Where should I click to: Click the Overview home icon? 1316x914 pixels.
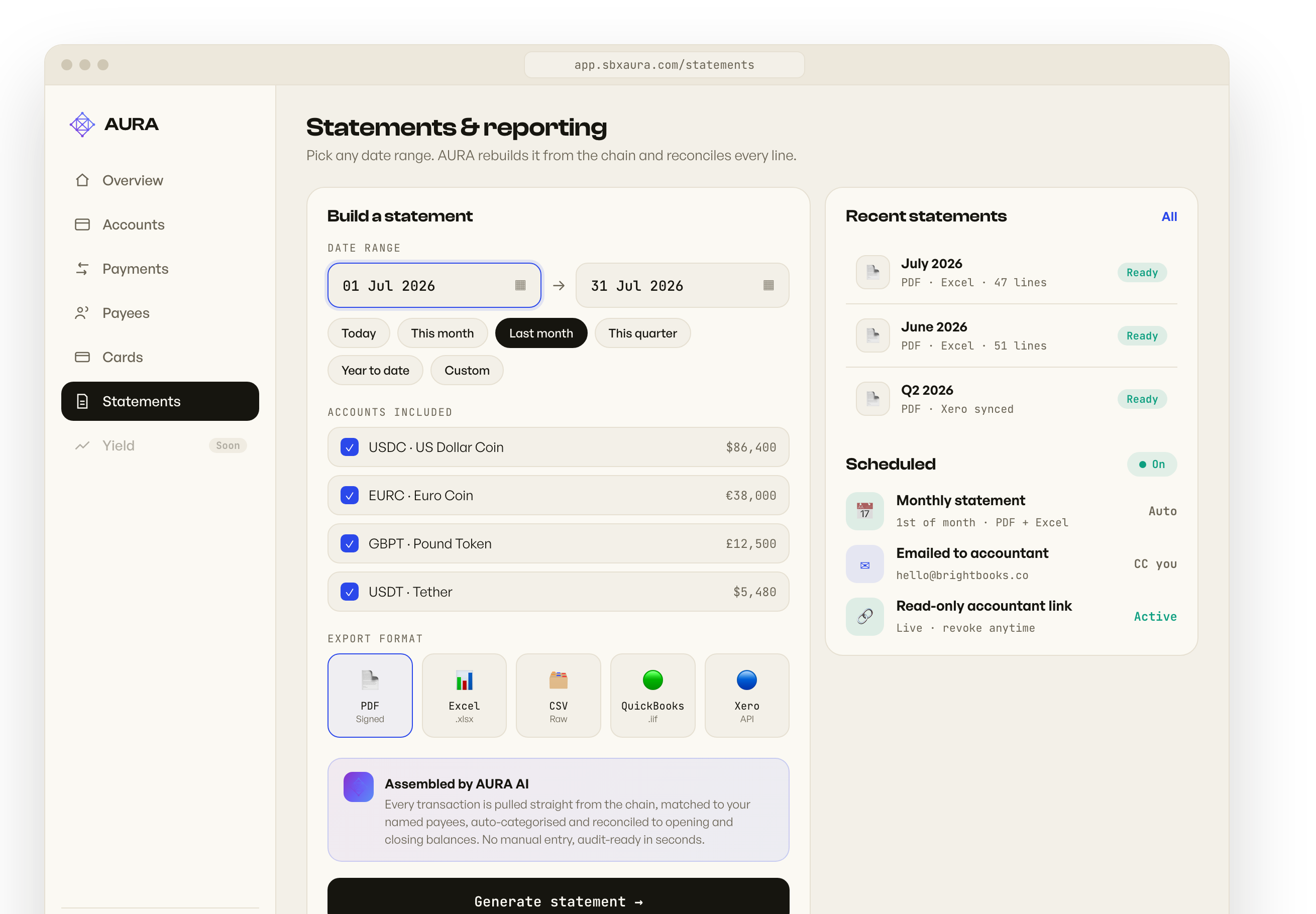point(82,180)
